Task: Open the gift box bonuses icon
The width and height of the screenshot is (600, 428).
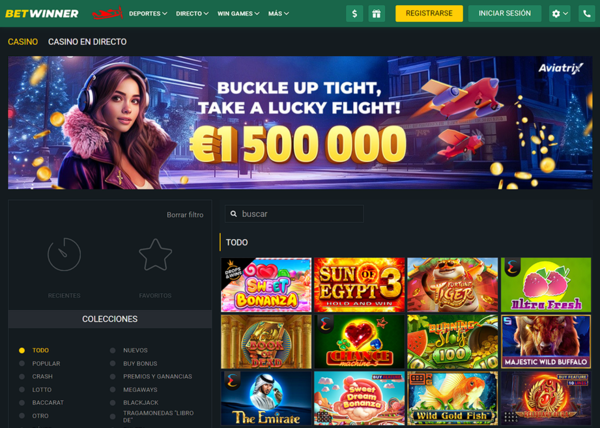Action: [x=377, y=14]
